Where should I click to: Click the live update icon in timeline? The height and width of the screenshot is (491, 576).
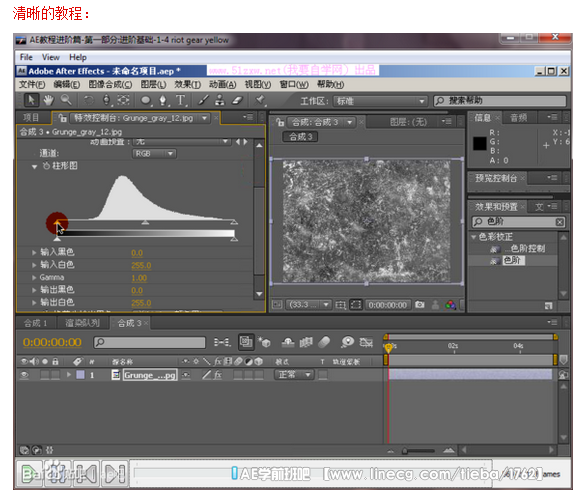(x=246, y=342)
